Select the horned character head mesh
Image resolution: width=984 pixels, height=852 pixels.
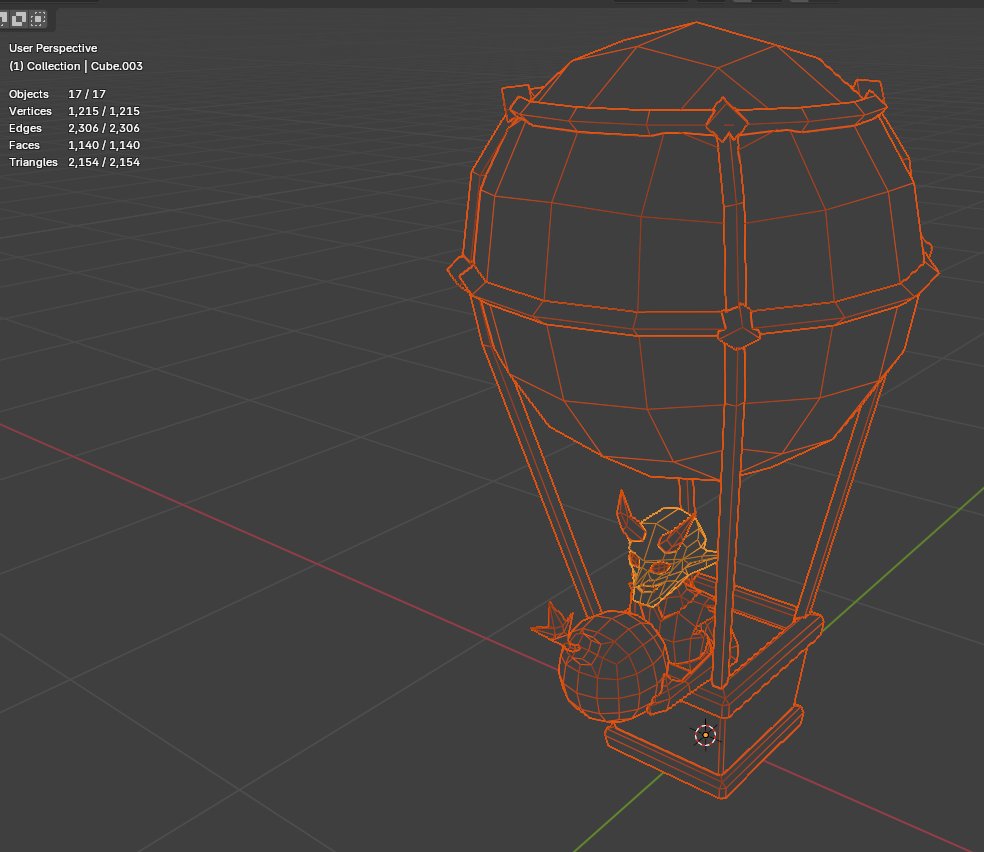670,555
